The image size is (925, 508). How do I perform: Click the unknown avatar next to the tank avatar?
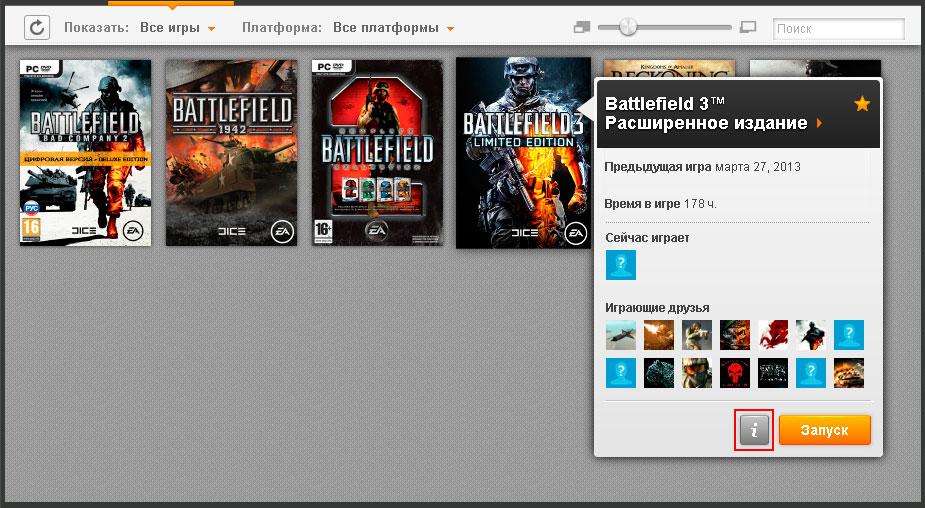pos(811,373)
